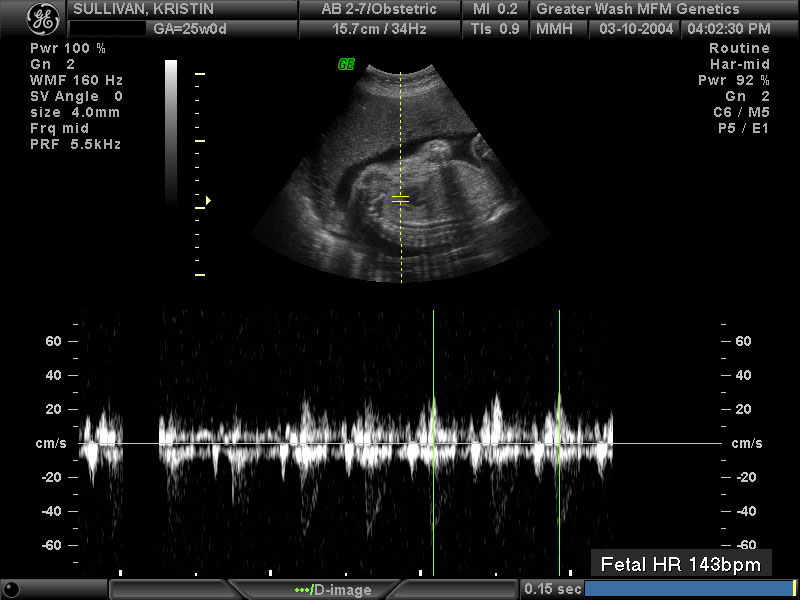Click the blank tab left of D-image
Screen dimensions: 800x600
(167, 589)
